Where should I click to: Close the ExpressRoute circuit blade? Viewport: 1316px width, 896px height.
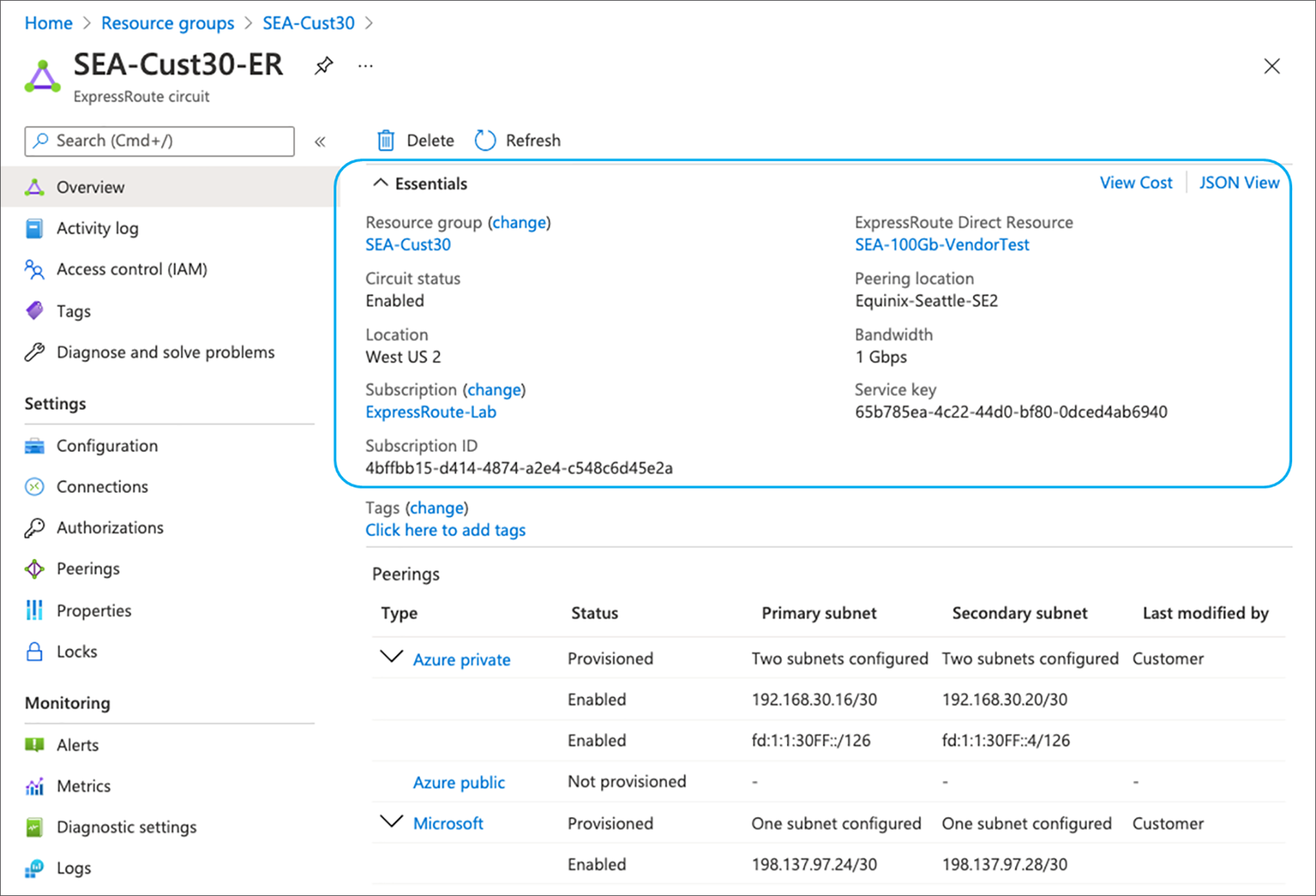point(1271,66)
